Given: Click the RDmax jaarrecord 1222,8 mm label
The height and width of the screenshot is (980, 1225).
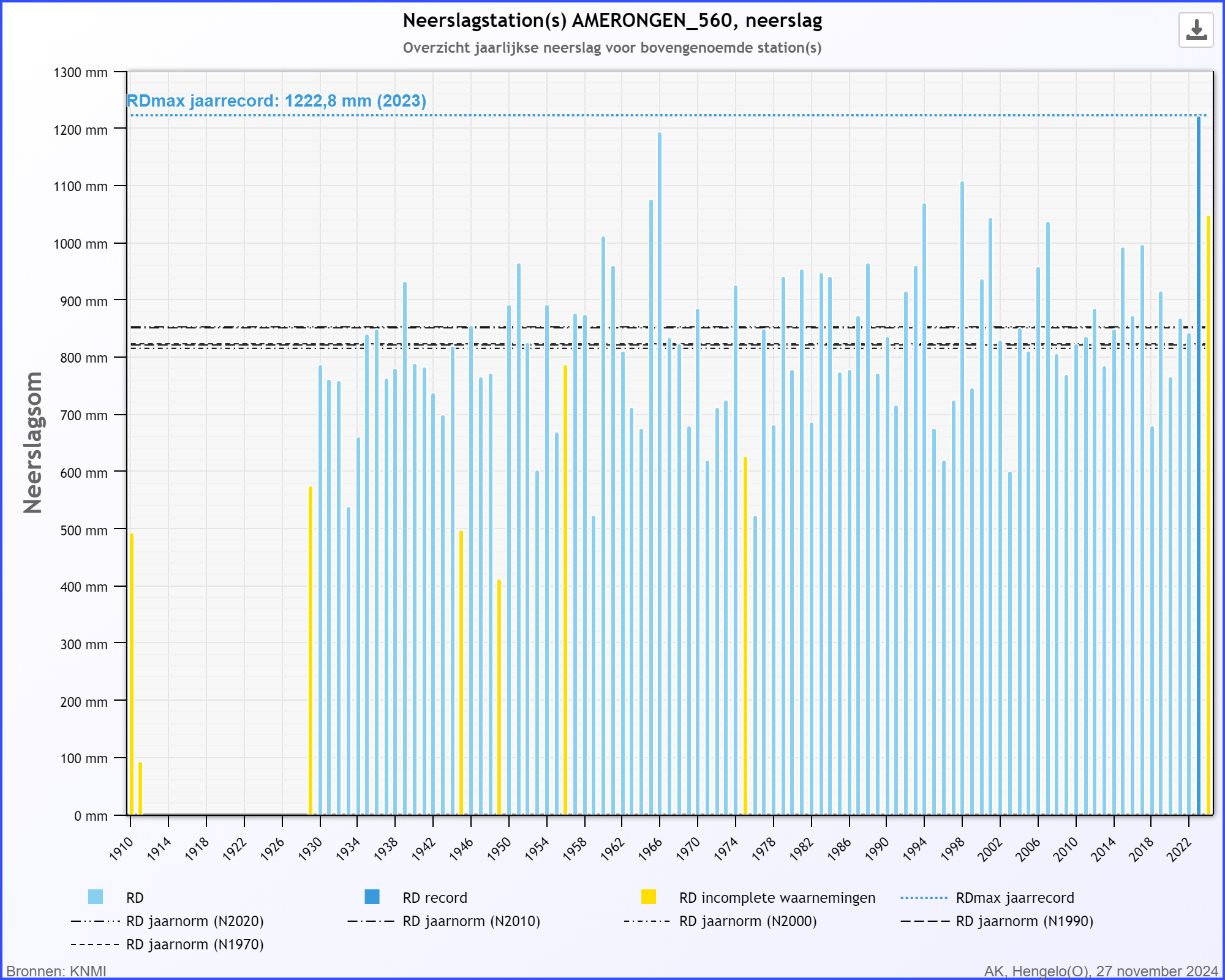Looking at the screenshot, I should [x=276, y=101].
